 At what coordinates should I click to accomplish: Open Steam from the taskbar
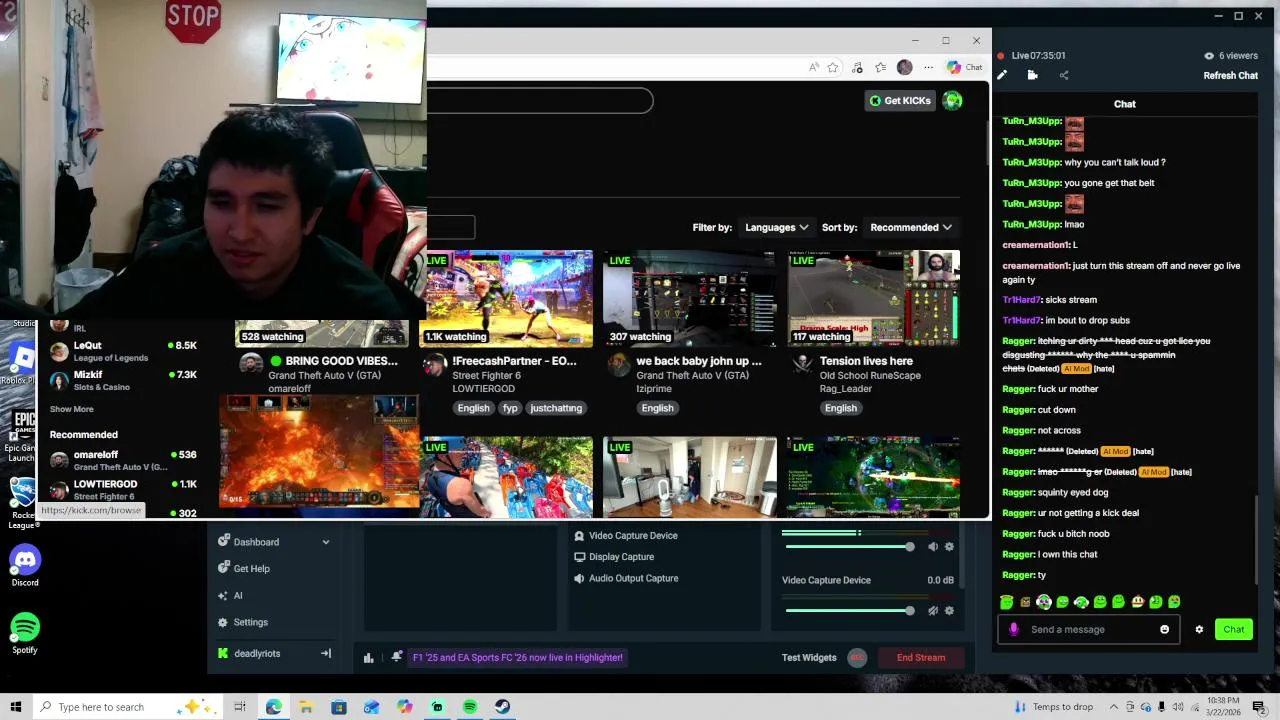502,707
